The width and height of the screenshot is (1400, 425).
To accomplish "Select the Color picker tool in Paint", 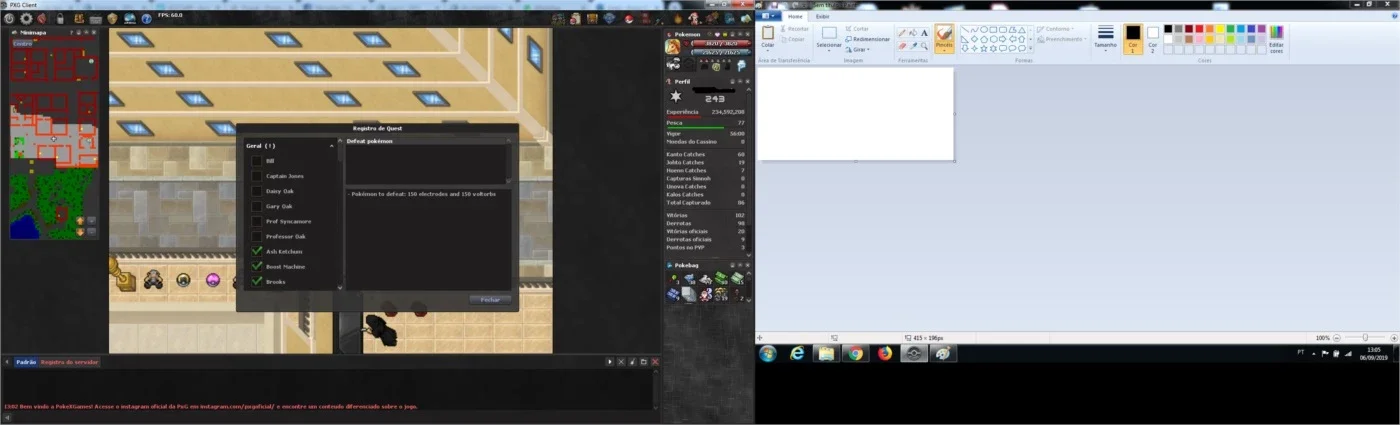I will click(x=913, y=46).
